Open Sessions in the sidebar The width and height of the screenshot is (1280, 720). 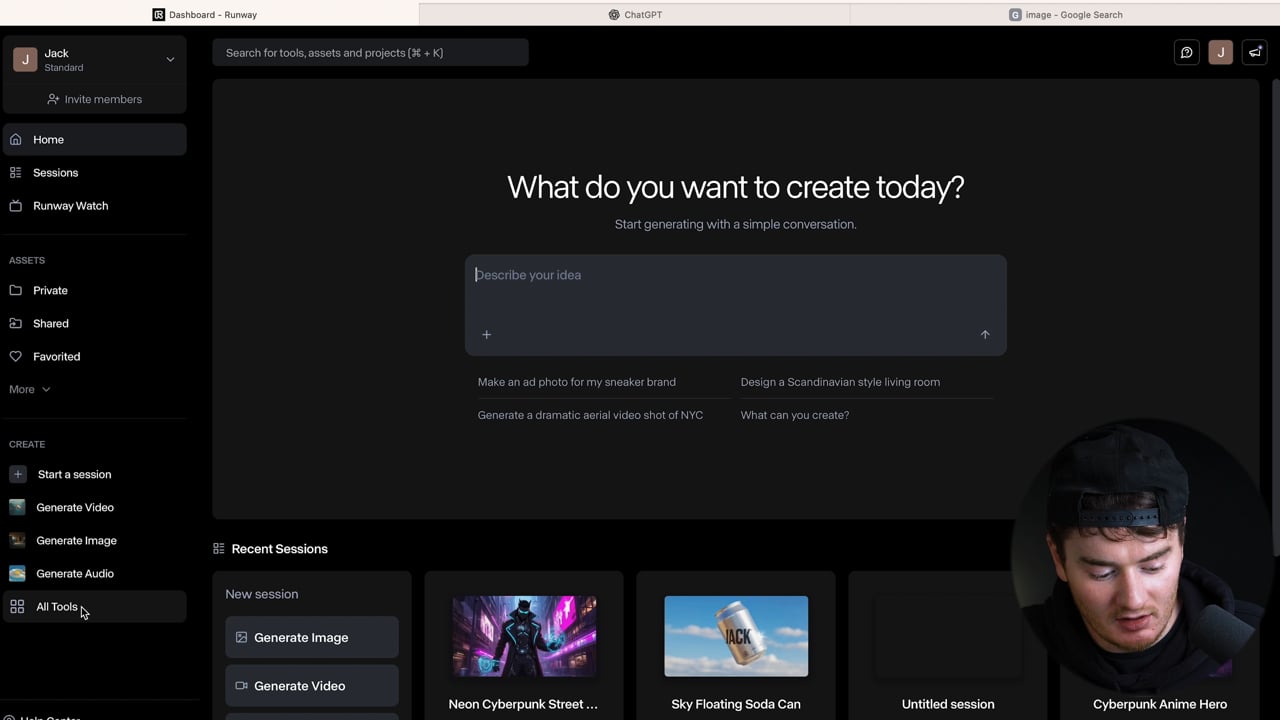pos(94,173)
